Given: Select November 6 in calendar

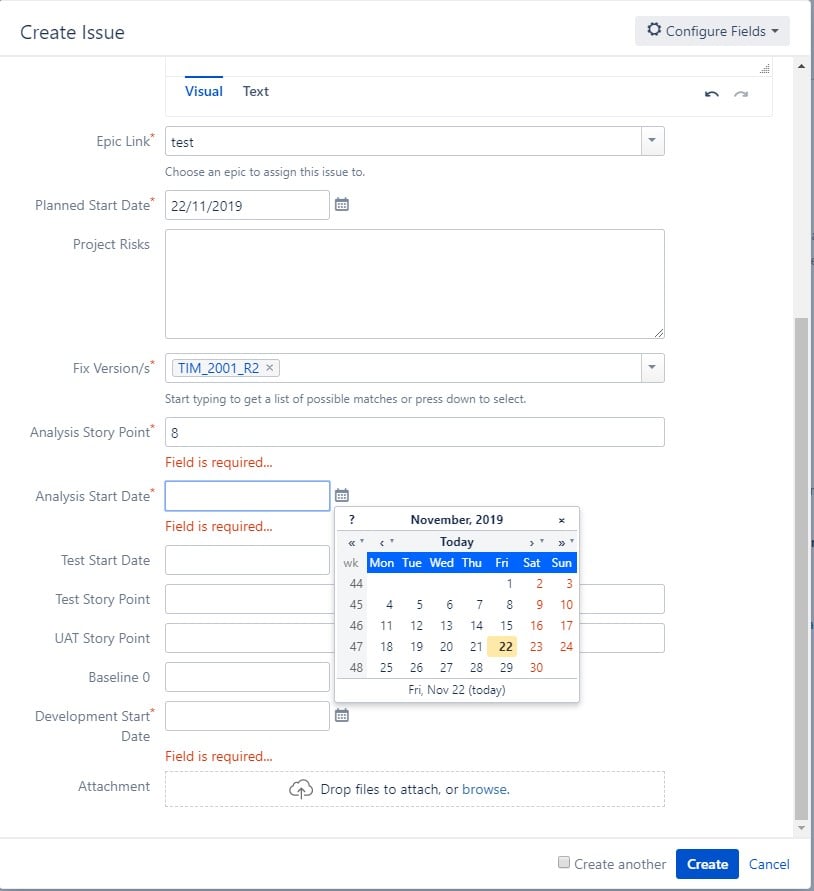Looking at the screenshot, I should (x=449, y=605).
